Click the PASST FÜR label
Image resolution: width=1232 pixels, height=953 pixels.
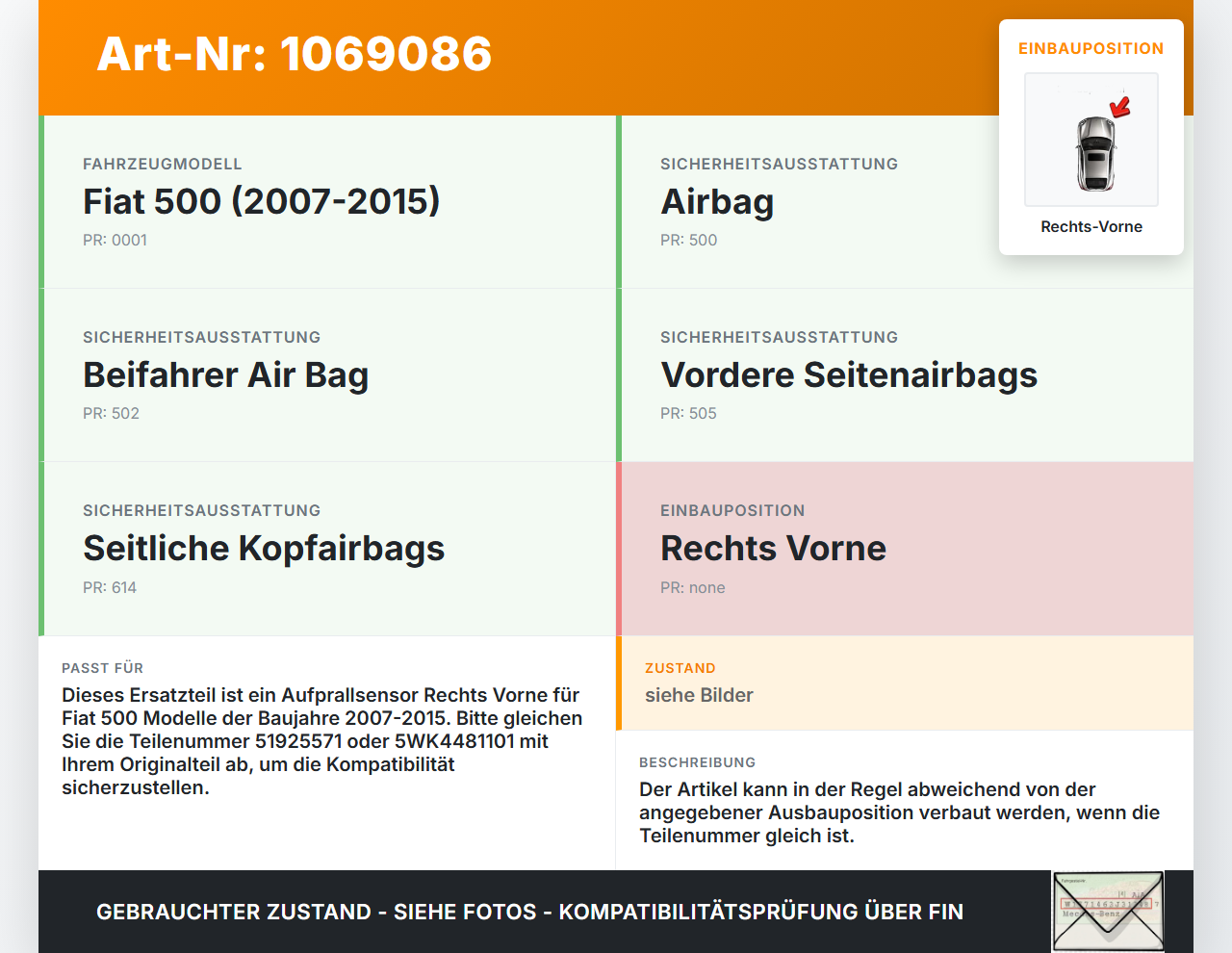click(103, 668)
